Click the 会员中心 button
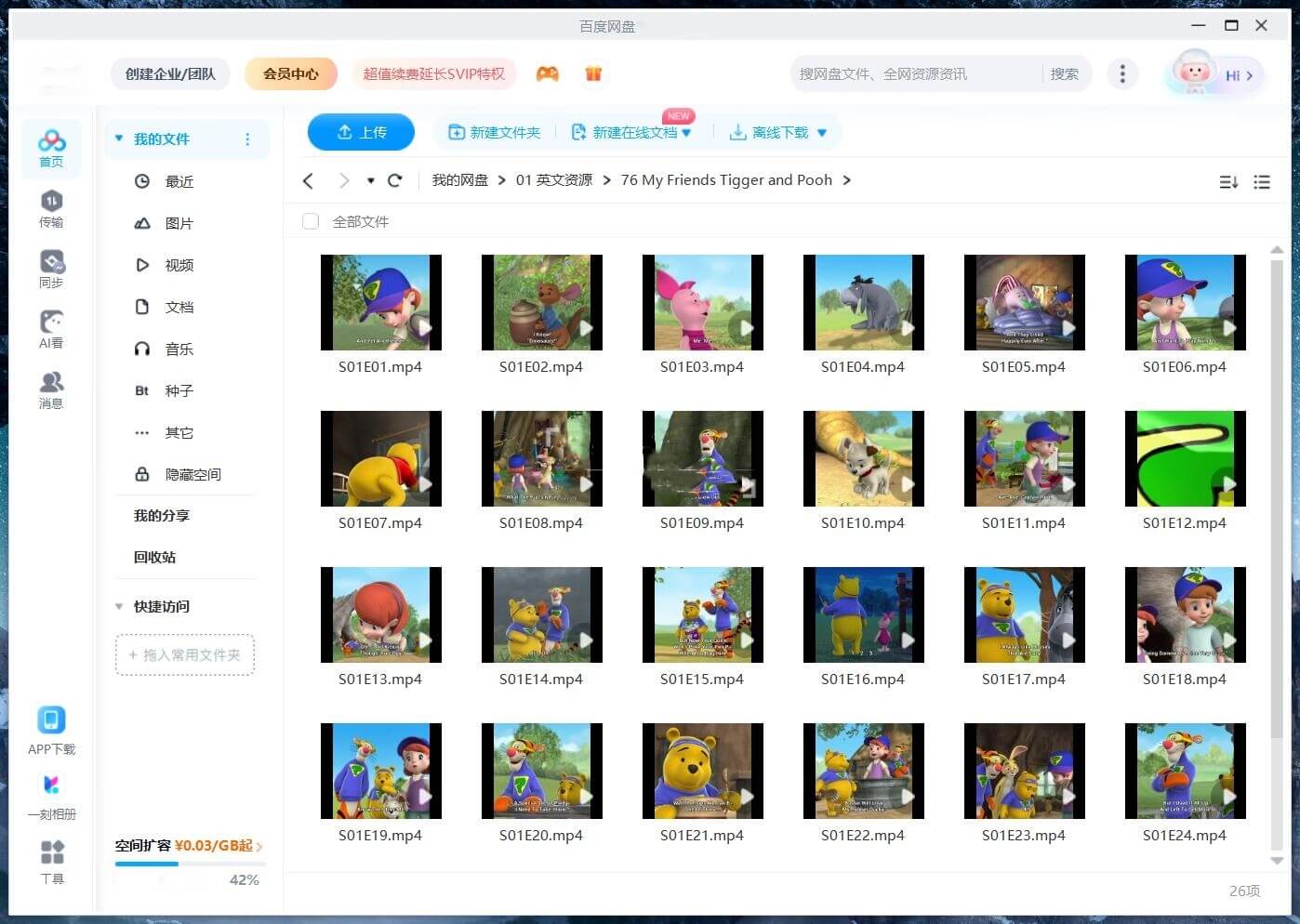 click(x=290, y=73)
